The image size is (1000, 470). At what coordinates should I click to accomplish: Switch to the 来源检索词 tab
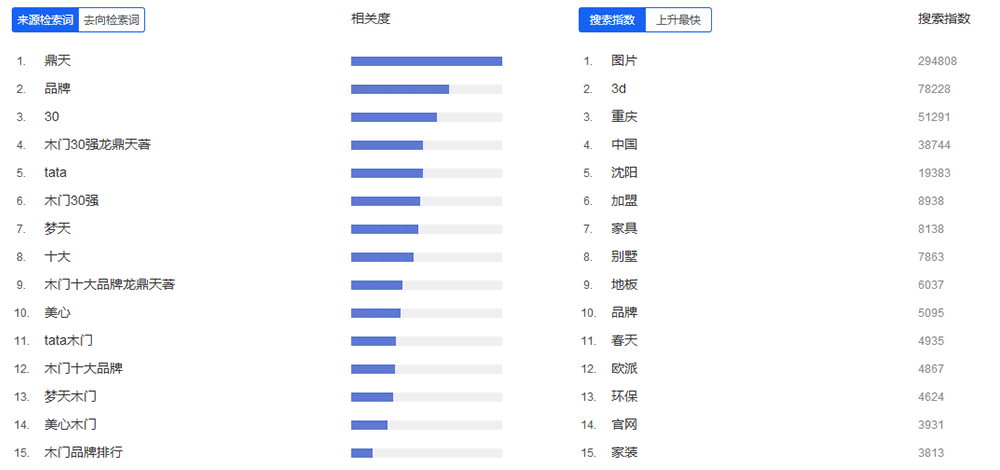[46, 20]
